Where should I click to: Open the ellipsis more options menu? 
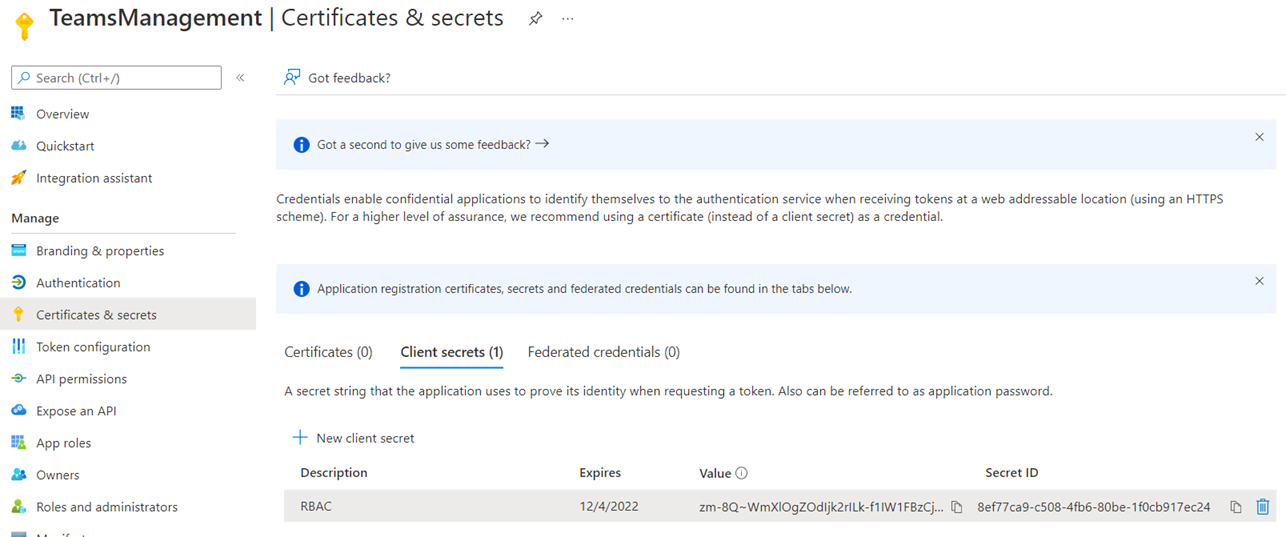click(x=568, y=19)
